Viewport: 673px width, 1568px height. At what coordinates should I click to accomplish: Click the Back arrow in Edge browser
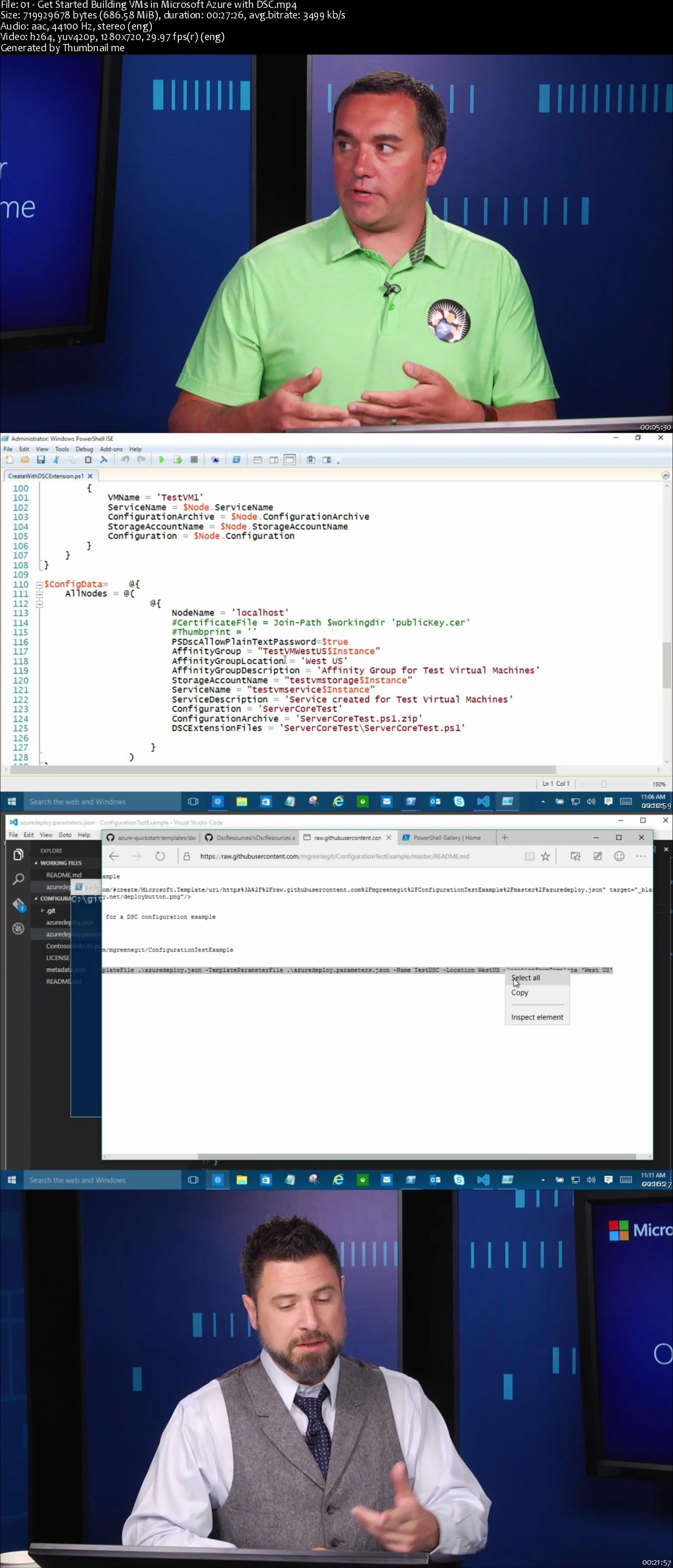[x=114, y=856]
